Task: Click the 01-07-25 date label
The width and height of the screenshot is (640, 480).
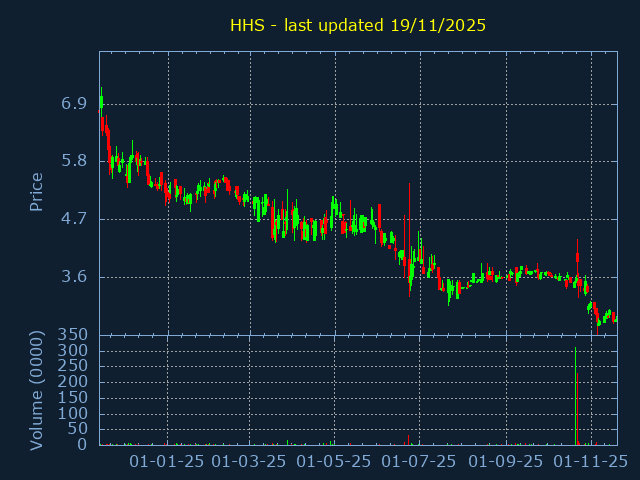Action: (x=421, y=461)
